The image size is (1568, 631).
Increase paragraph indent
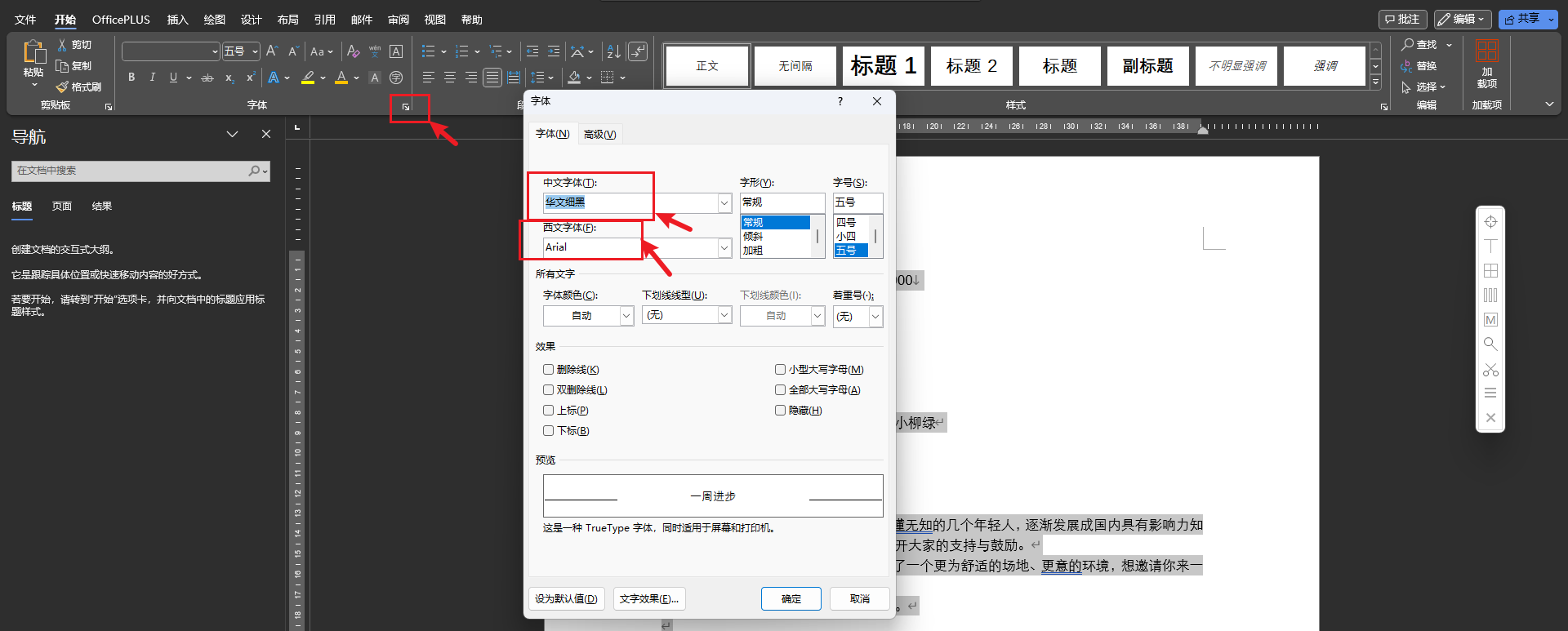(x=554, y=51)
